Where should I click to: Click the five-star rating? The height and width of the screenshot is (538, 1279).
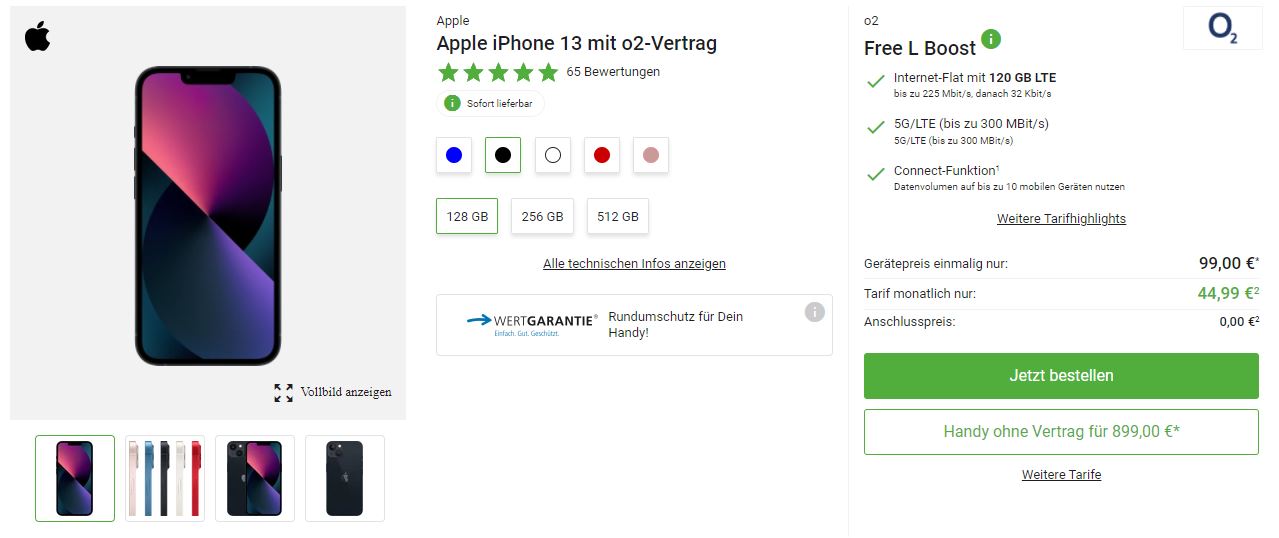(x=497, y=72)
